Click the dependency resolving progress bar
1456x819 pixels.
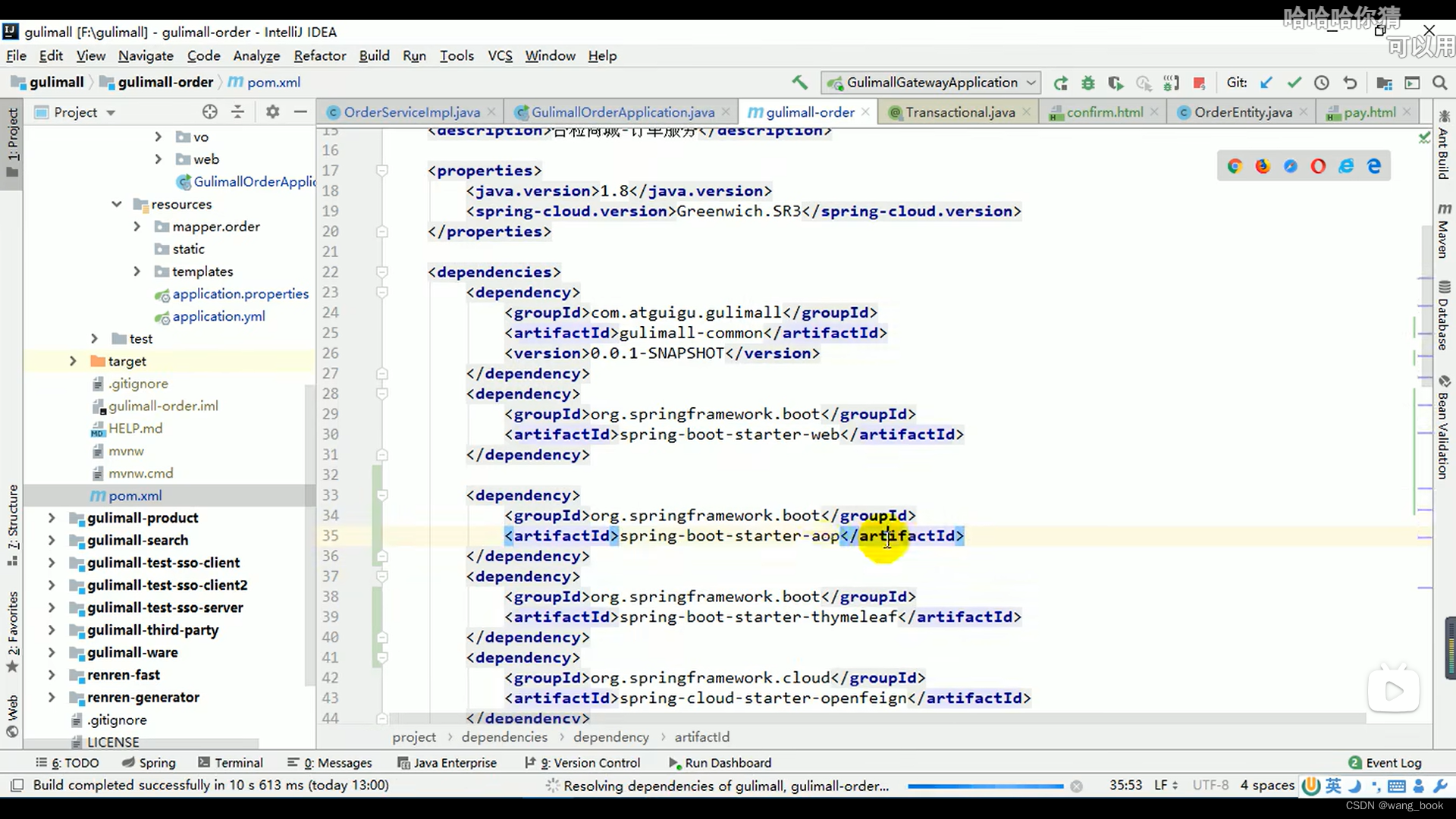coord(986,786)
